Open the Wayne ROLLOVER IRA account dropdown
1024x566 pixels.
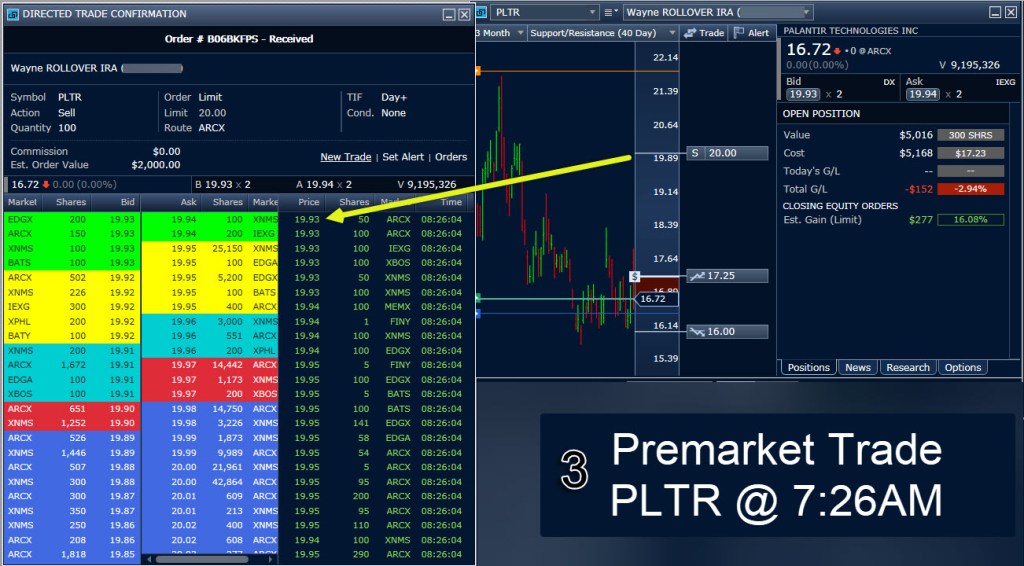coord(1010,12)
